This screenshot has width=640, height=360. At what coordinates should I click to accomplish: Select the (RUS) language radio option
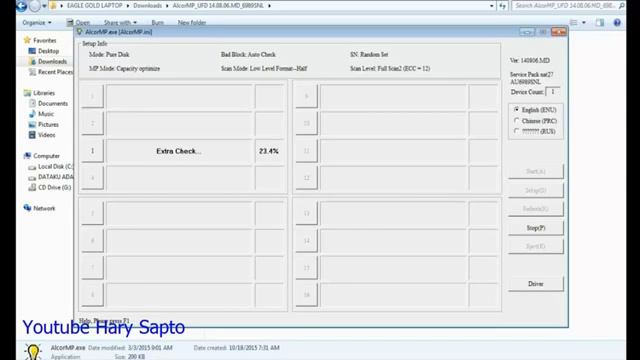tap(517, 131)
